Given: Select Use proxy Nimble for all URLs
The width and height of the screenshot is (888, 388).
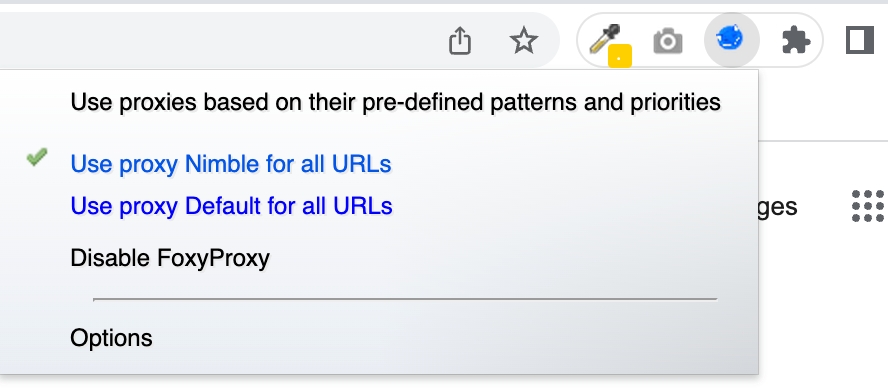Looking at the screenshot, I should (x=230, y=164).
